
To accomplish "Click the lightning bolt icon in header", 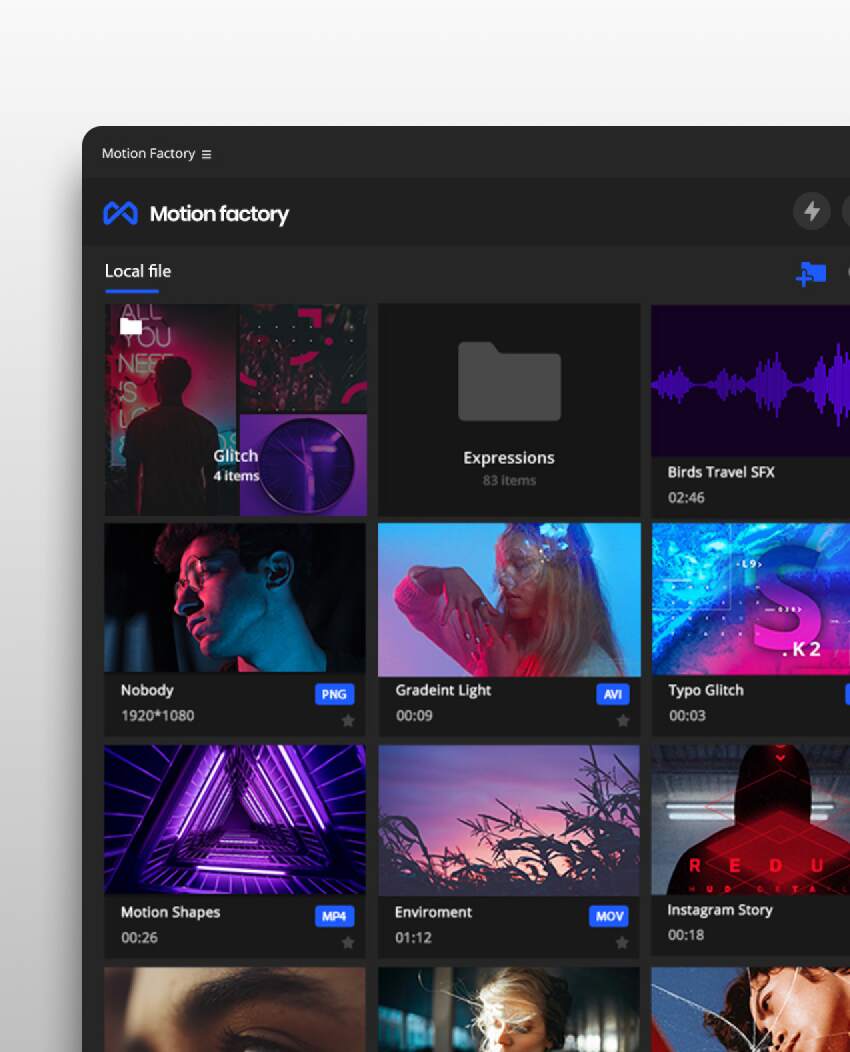I will [x=811, y=211].
